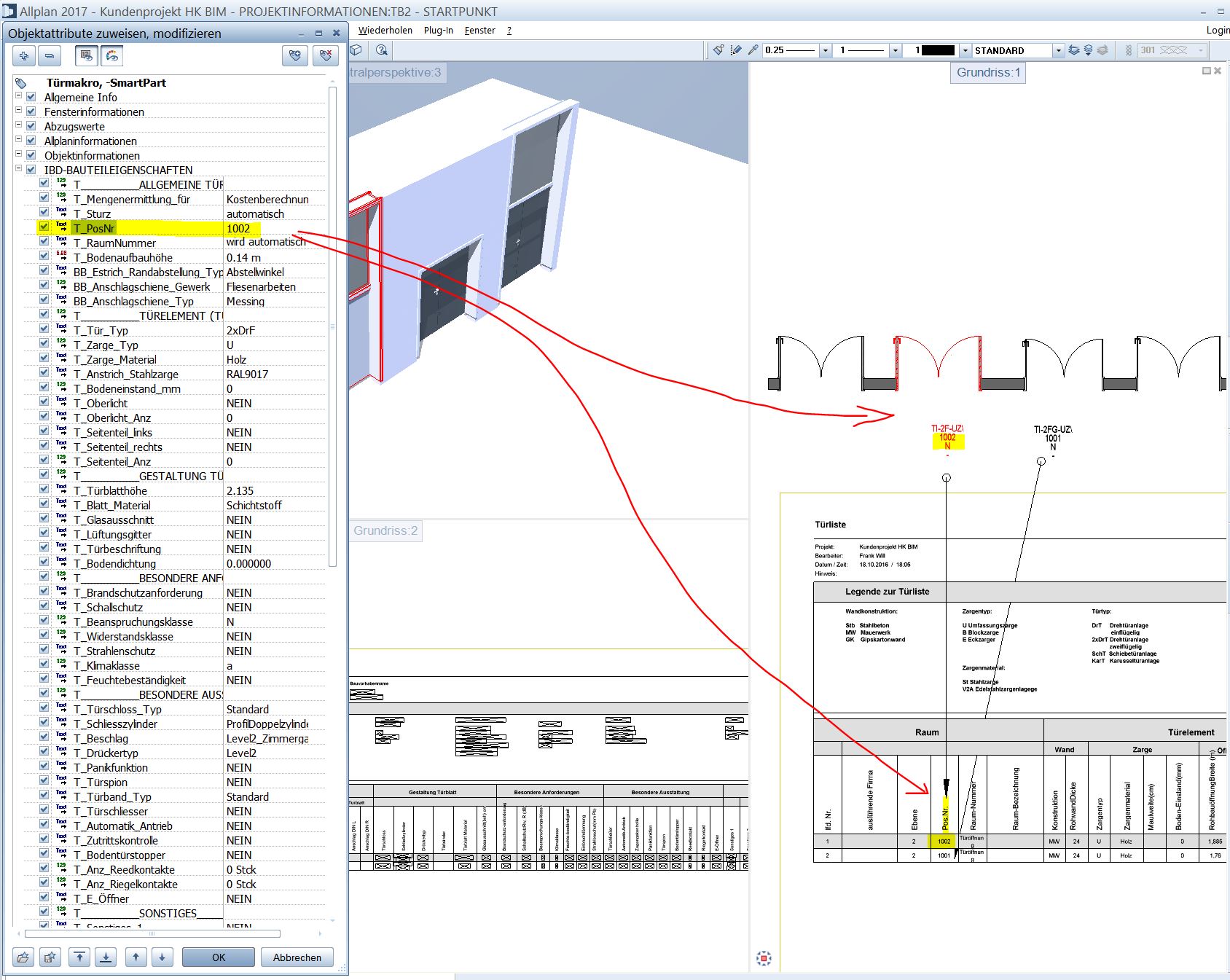Toggle the T_PosNr attribute checkbox
This screenshot has width=1230, height=980.
[x=44, y=227]
